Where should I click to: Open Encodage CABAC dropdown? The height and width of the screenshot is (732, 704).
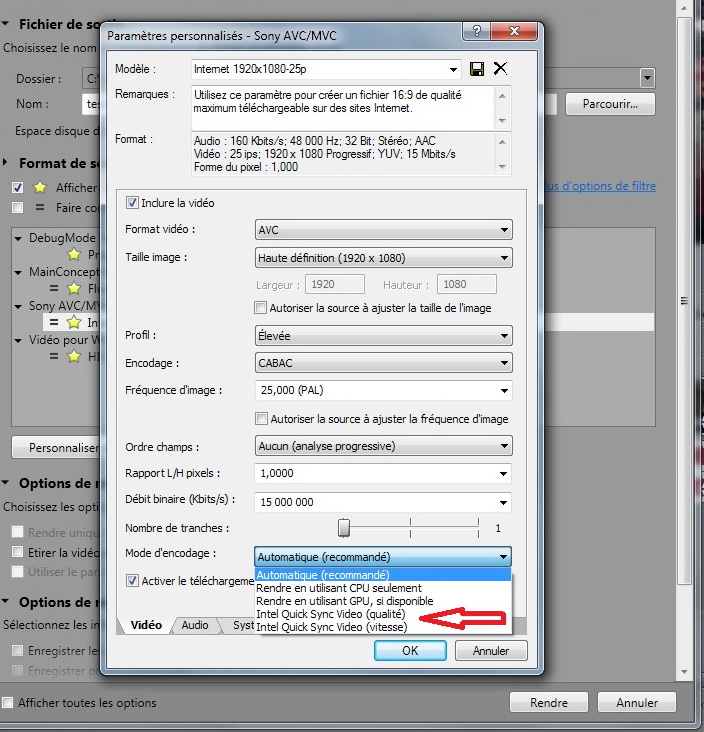383,363
